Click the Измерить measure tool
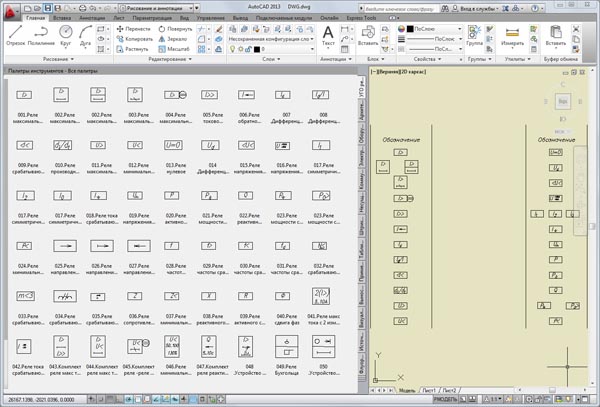The image size is (600, 407). (511, 39)
